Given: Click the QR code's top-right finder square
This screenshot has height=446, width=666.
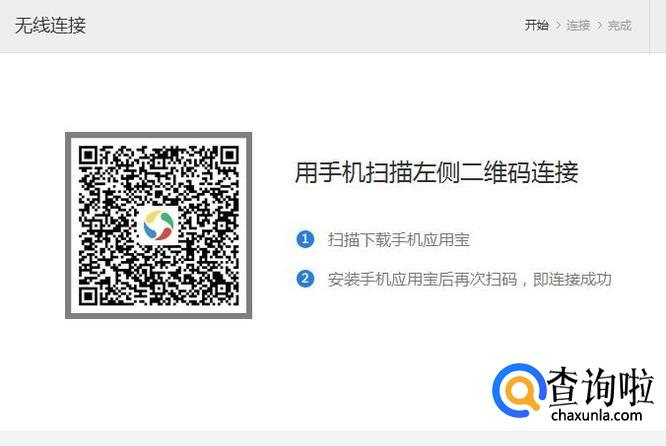Looking at the screenshot, I should (x=229, y=156).
